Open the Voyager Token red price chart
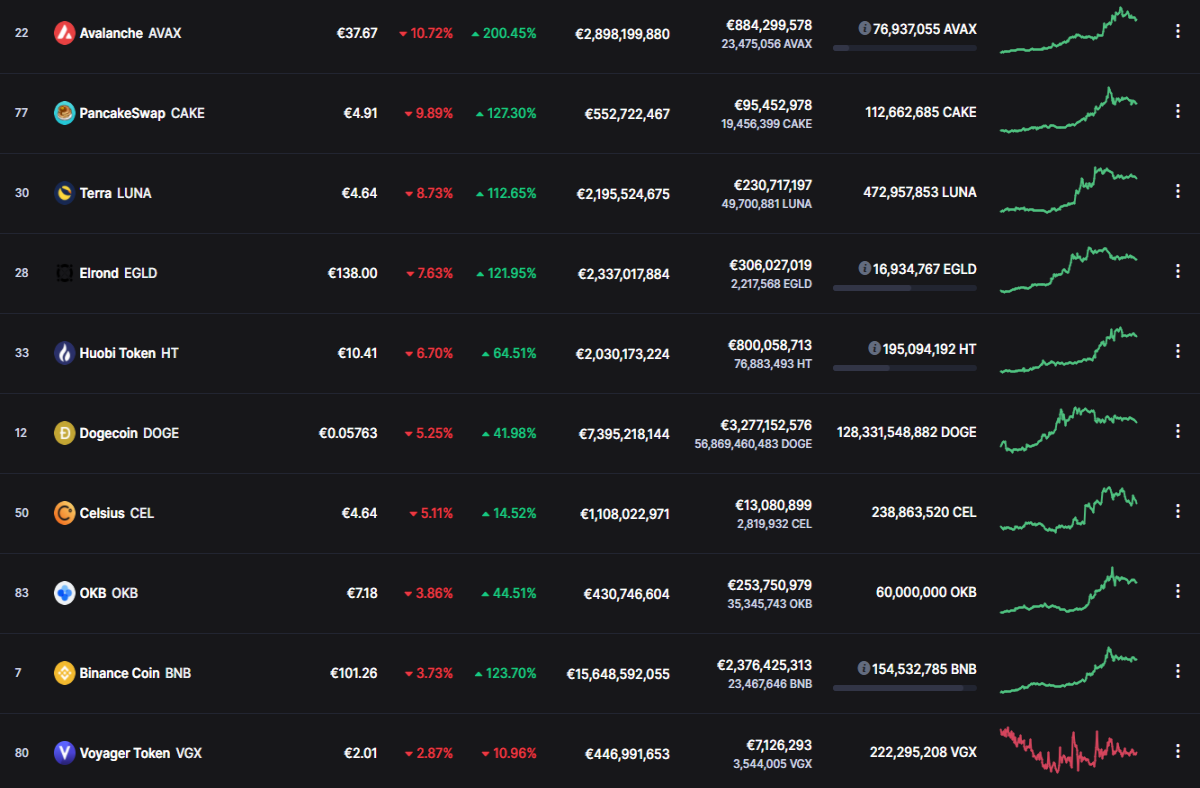Viewport: 1200px width, 788px height. pyautogui.click(x=1068, y=750)
